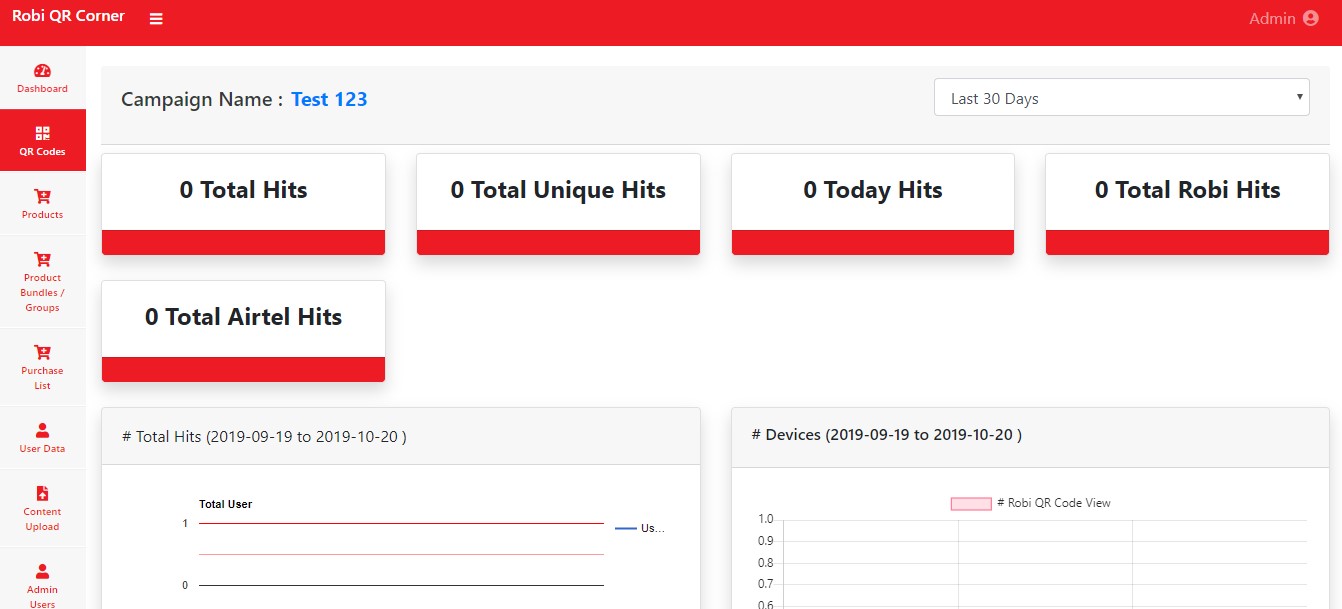1342x609 pixels.
Task: Click the # Robi QR Code View label
Action: coord(1053,503)
